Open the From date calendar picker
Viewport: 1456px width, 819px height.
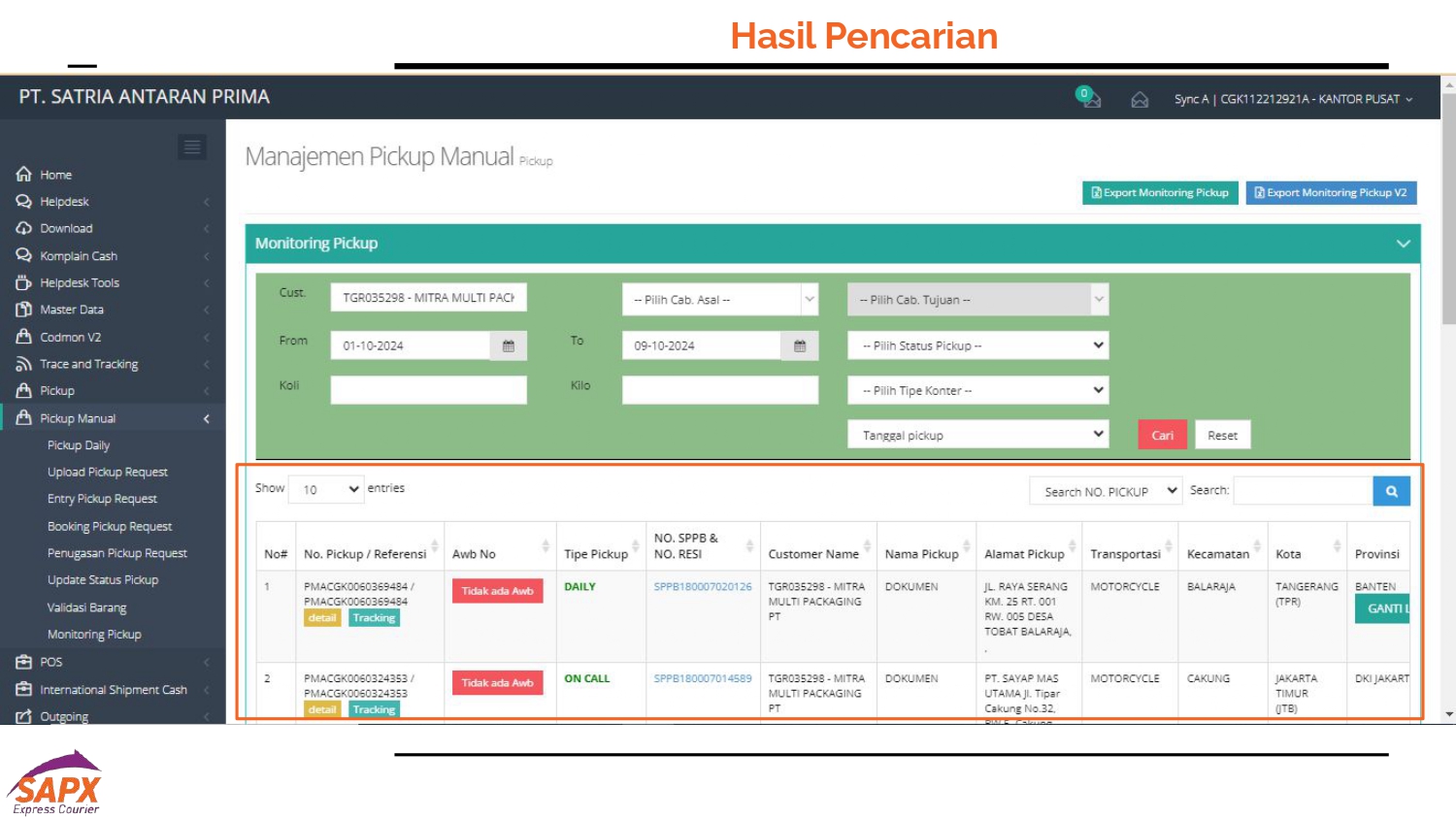pyautogui.click(x=509, y=346)
